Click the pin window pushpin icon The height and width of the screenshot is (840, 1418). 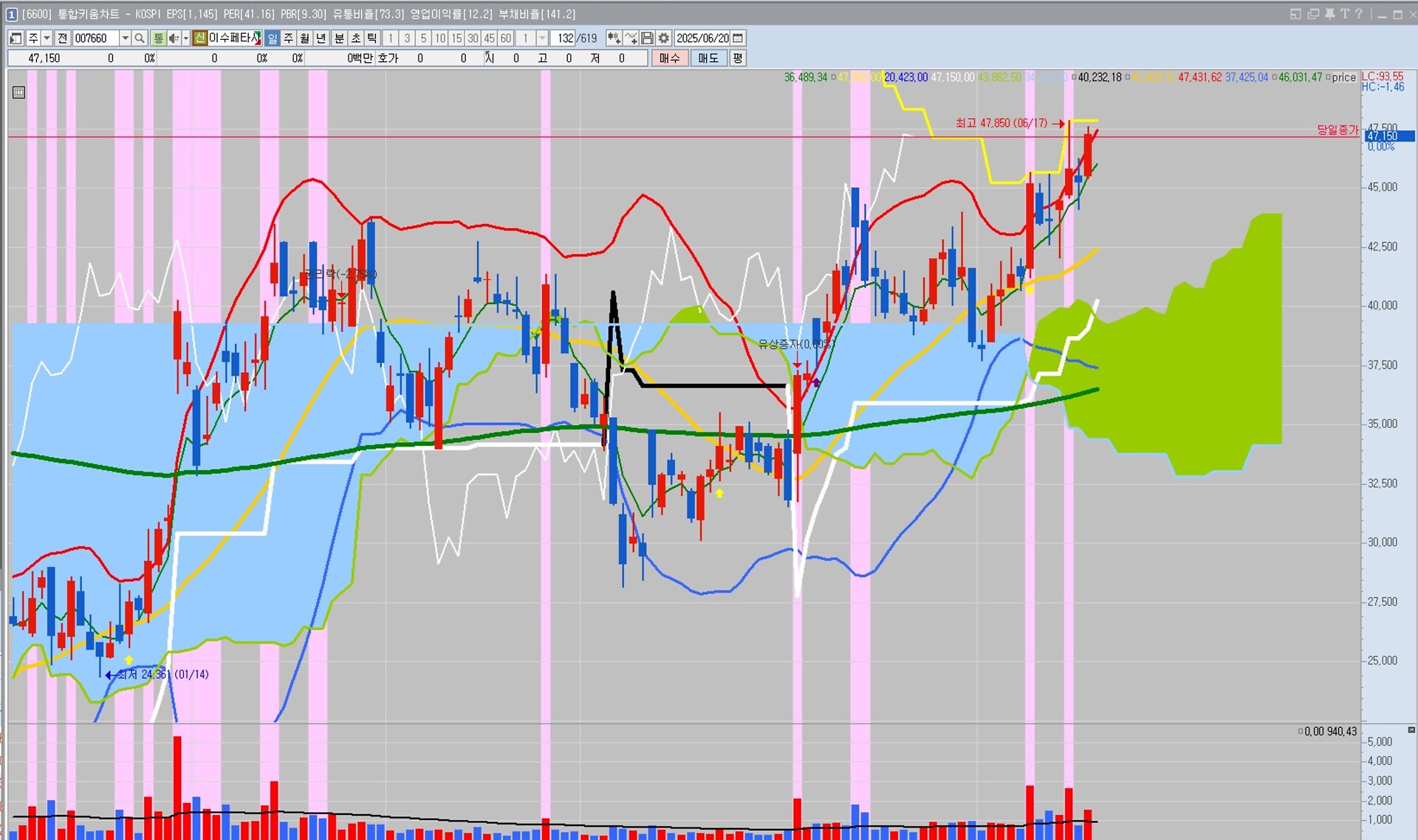coord(1329,14)
